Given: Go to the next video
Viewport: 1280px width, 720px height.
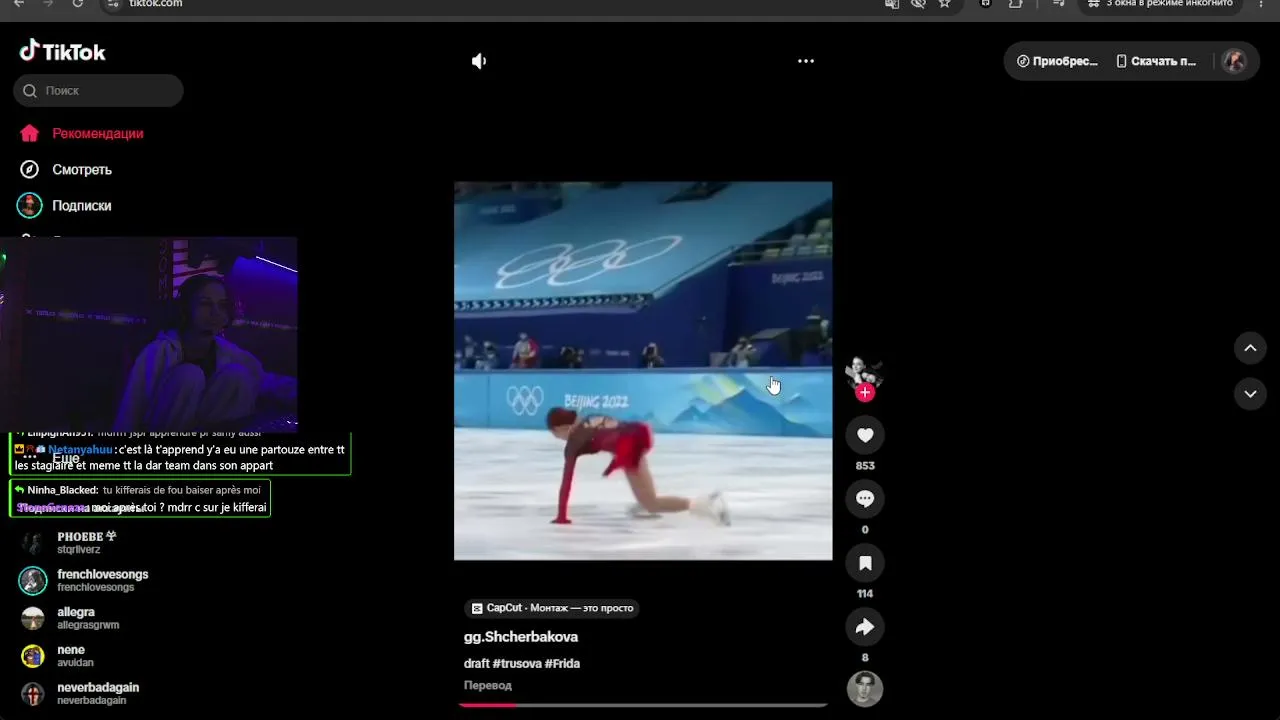Looking at the screenshot, I should click(1250, 394).
